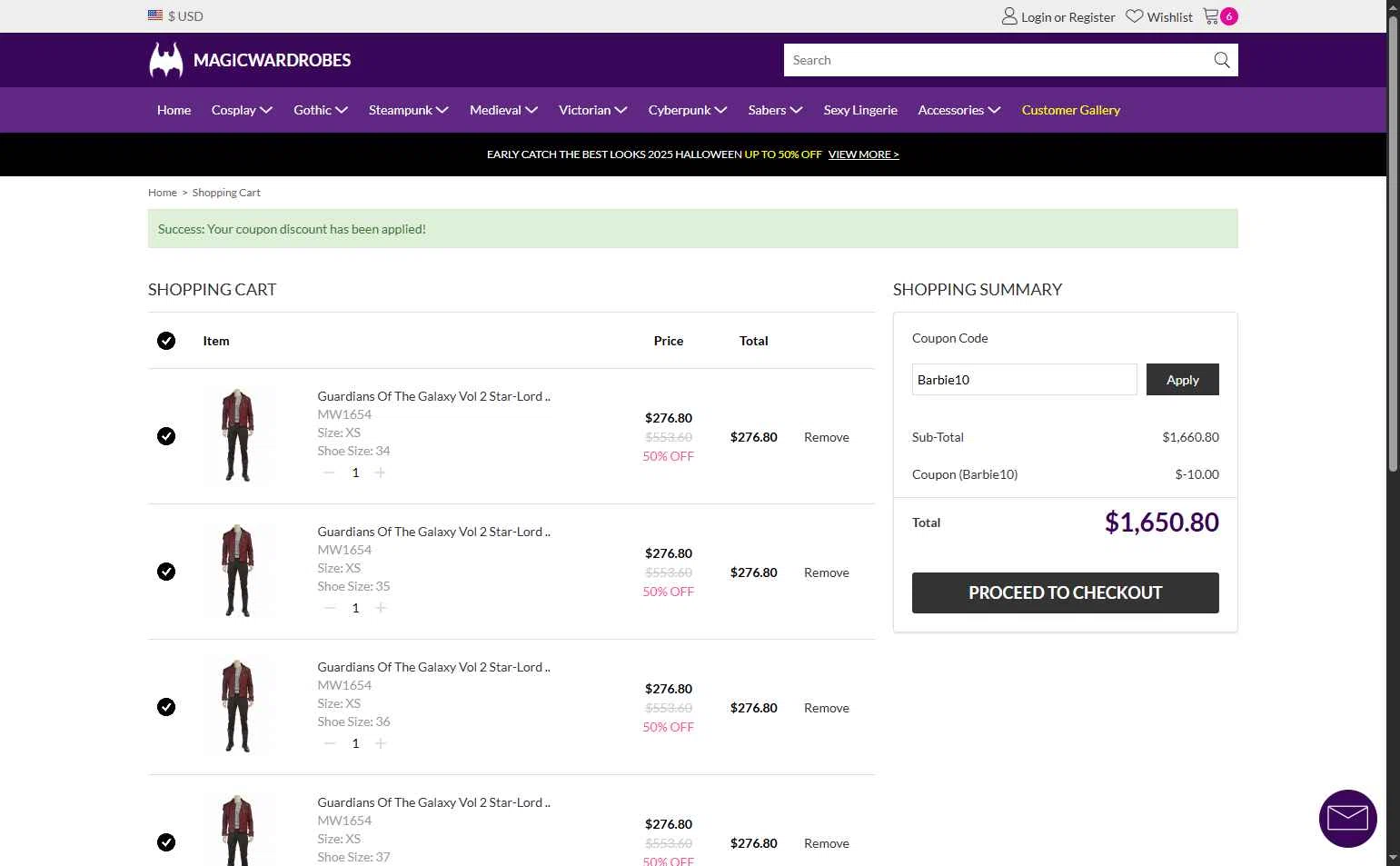Expand the Accessories menu
The width and height of the screenshot is (1400, 866).
959,110
